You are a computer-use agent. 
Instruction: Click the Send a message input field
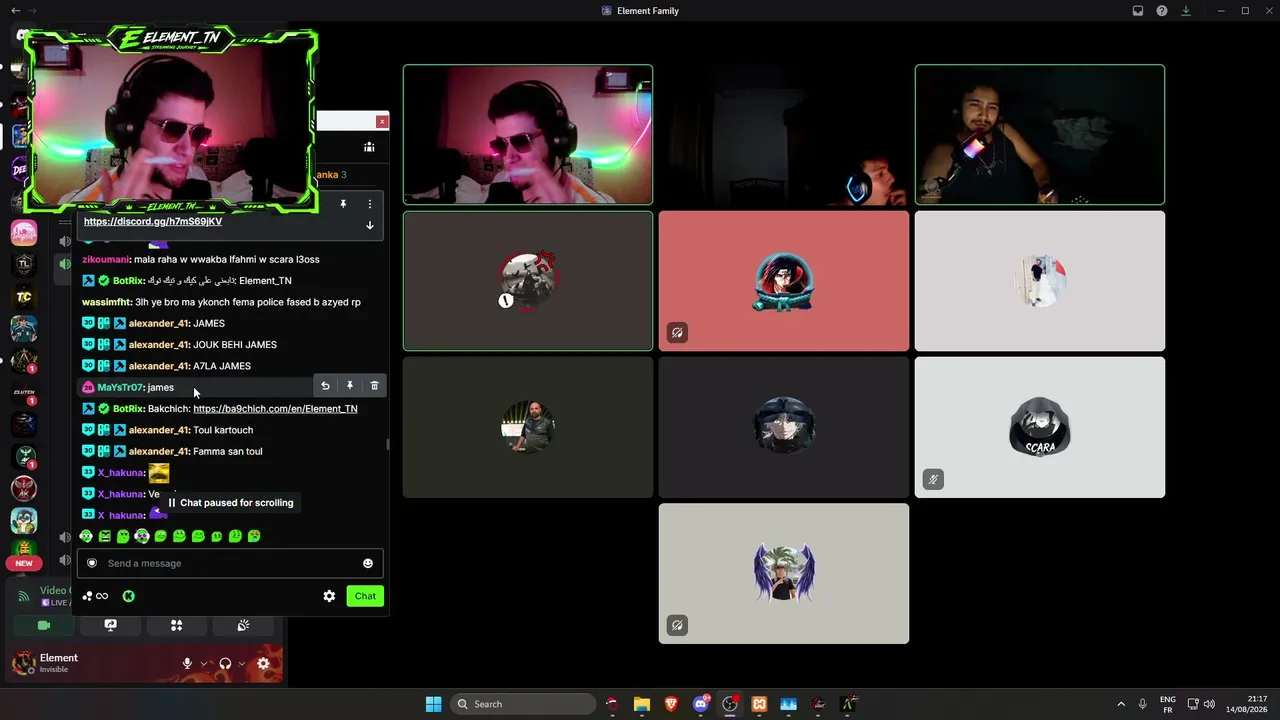[230, 563]
